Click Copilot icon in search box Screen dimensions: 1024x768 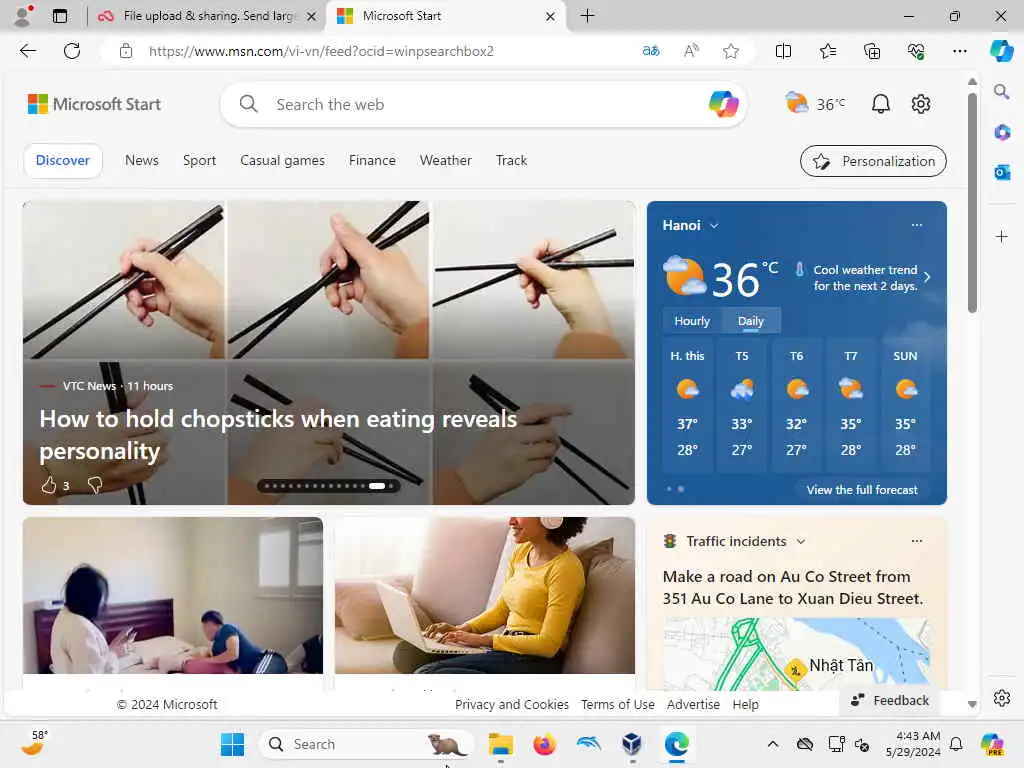pyautogui.click(x=724, y=104)
